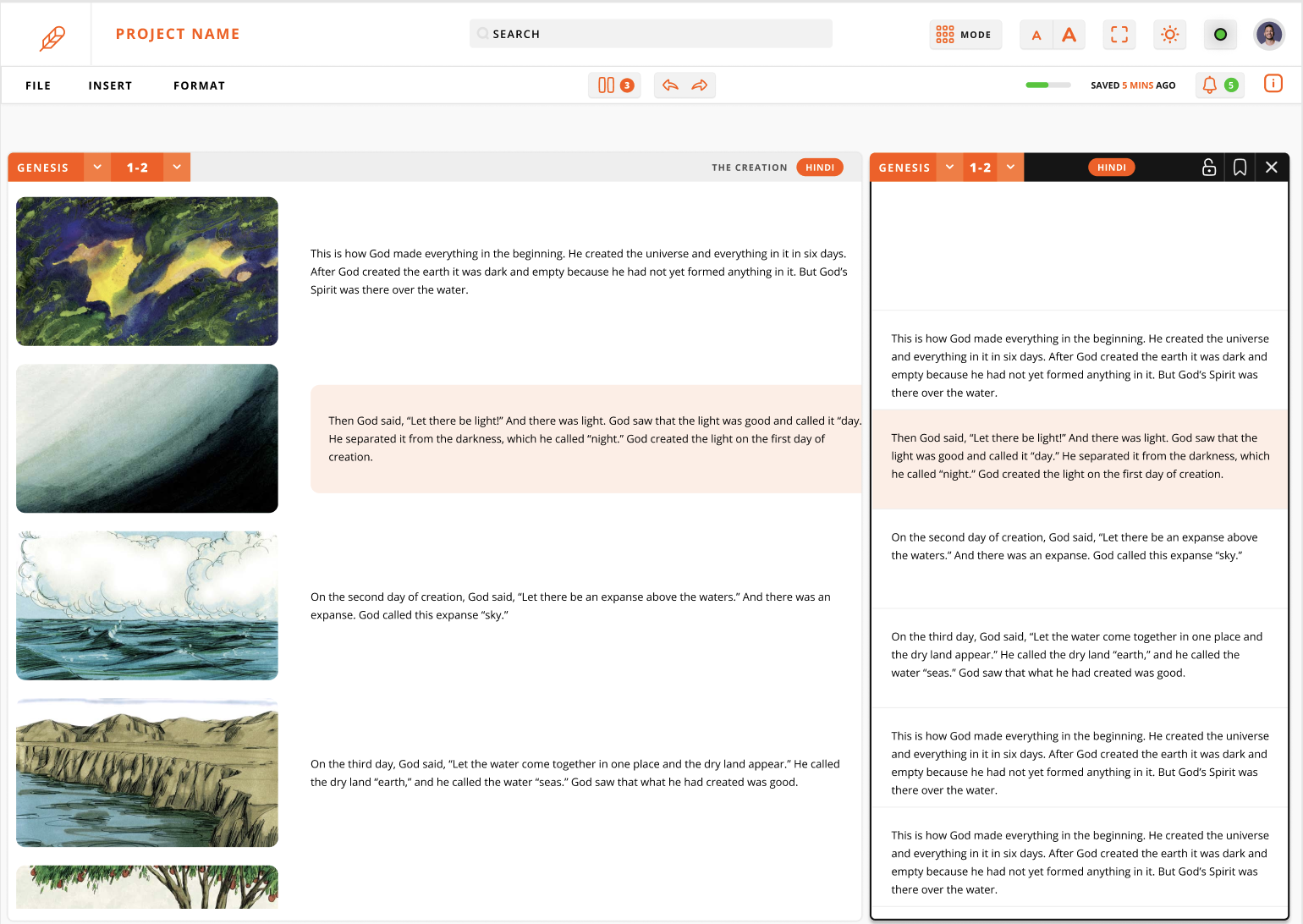Bookmark the right Genesis panel
The height and width of the screenshot is (924, 1303).
pyautogui.click(x=1240, y=168)
